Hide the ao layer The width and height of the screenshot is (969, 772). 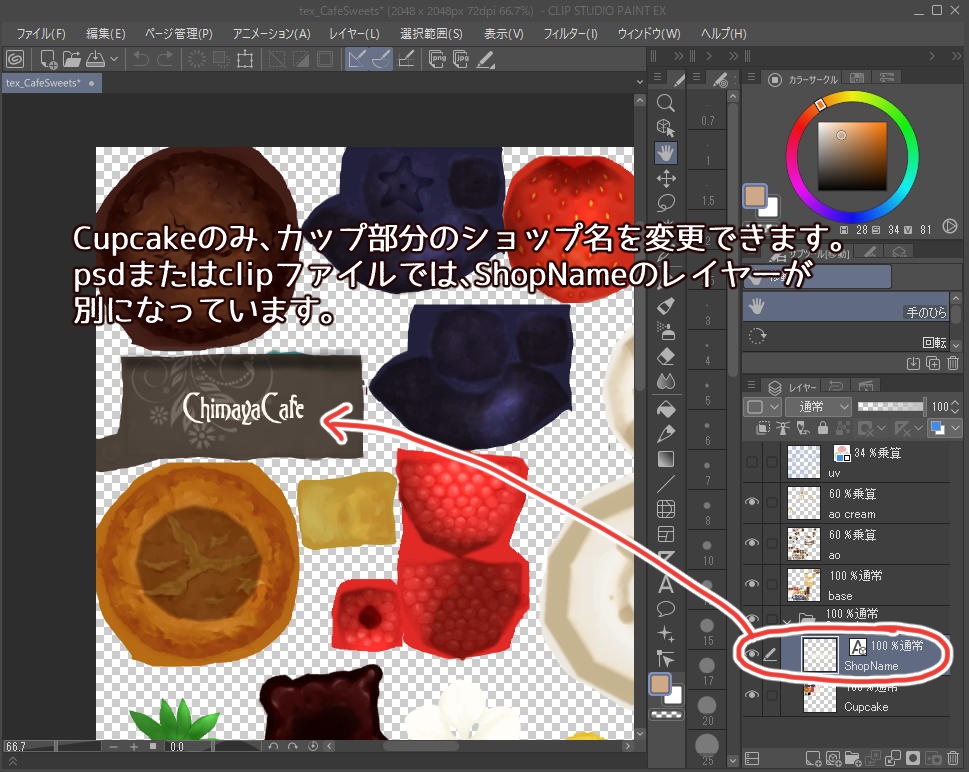pyautogui.click(x=752, y=543)
